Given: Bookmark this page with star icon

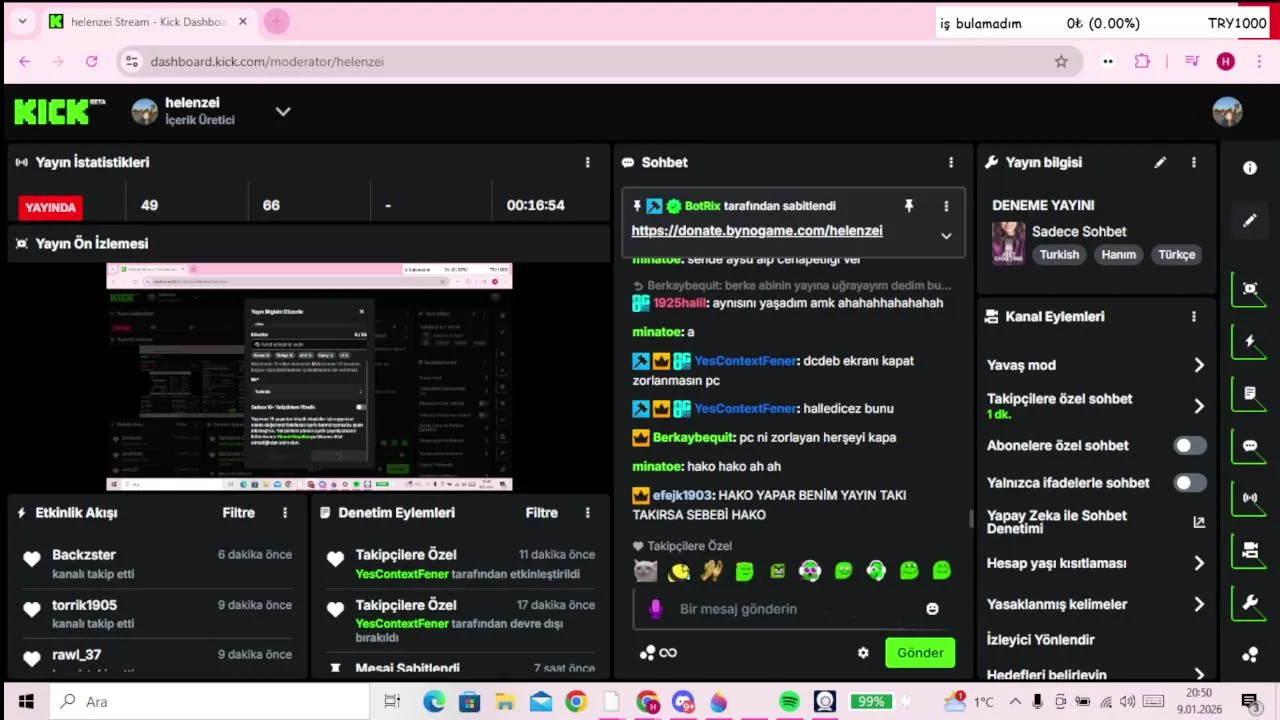Looking at the screenshot, I should 1061,61.
